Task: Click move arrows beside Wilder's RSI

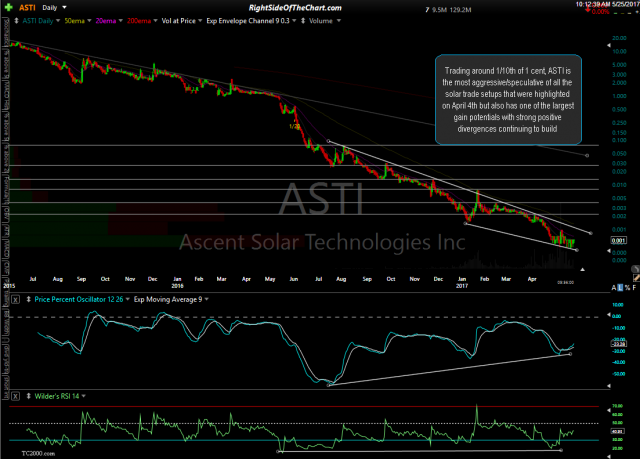Action: (x=29, y=396)
